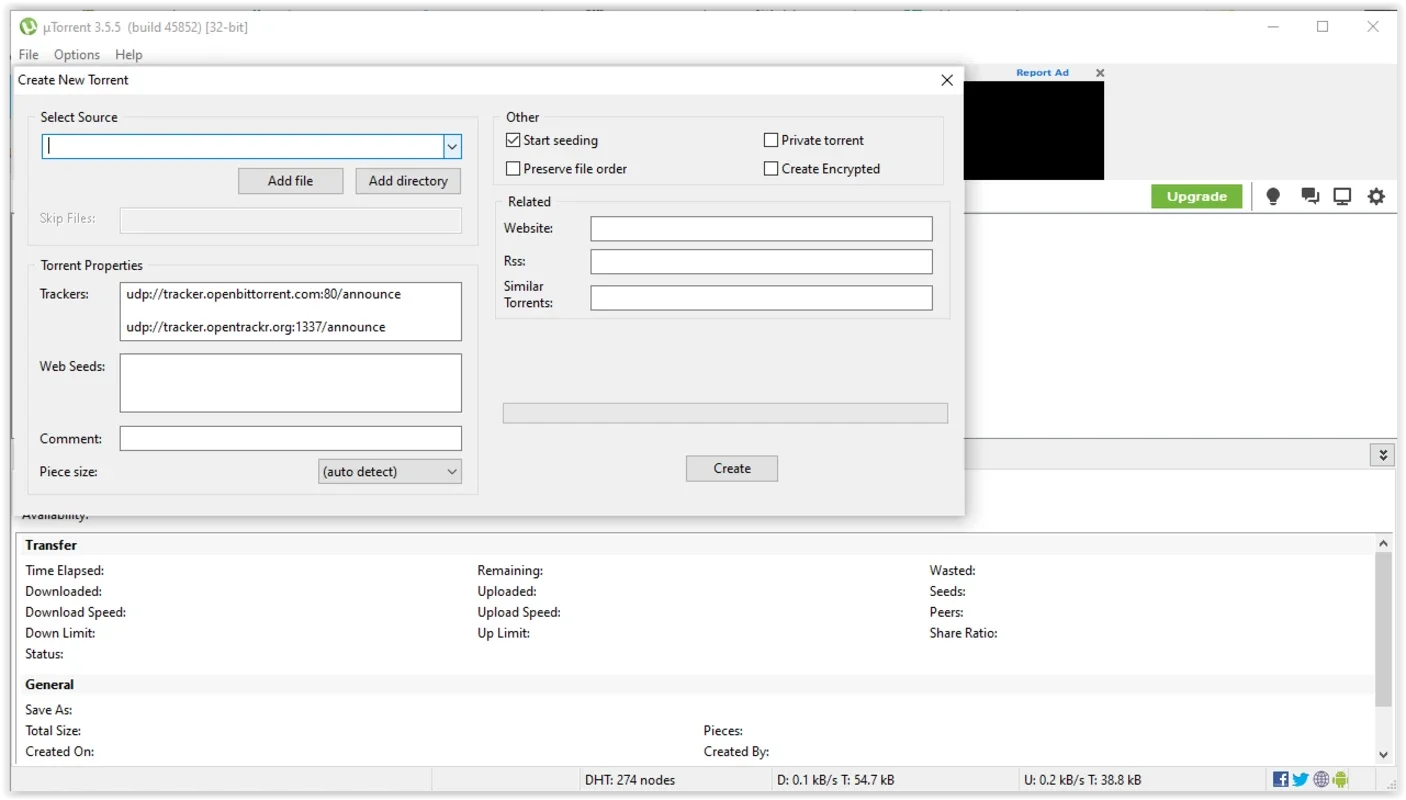
Task: Click the Download Speed label
Action: pos(76,612)
